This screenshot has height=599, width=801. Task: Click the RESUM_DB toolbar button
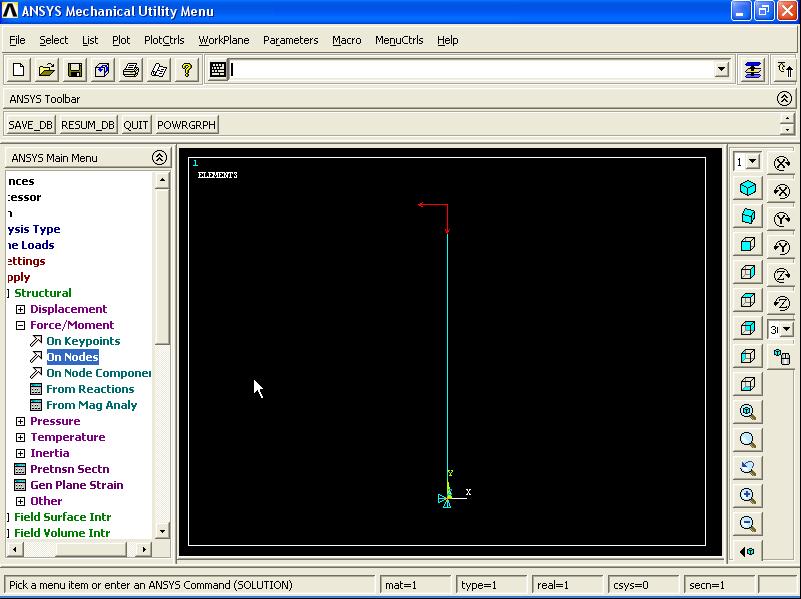[x=88, y=125]
